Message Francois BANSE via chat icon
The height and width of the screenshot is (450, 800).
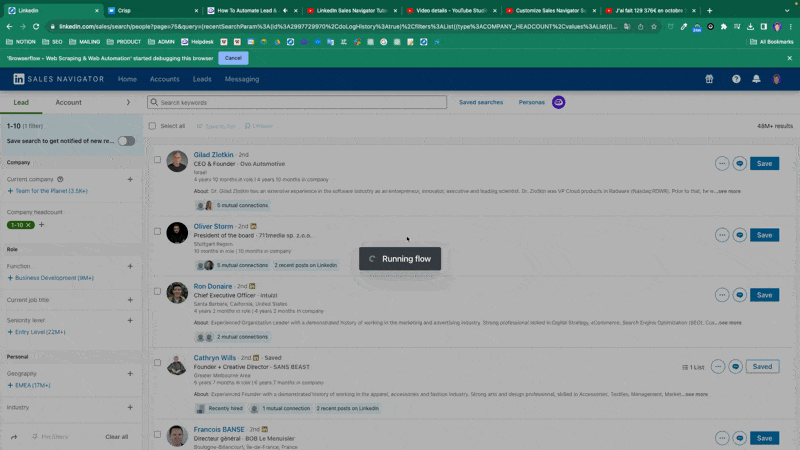(x=740, y=438)
